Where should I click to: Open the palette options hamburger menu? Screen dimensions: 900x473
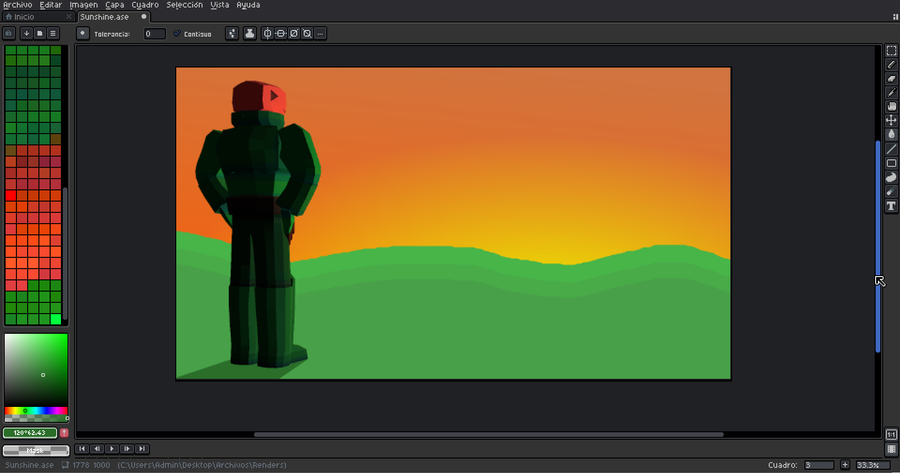[53, 33]
